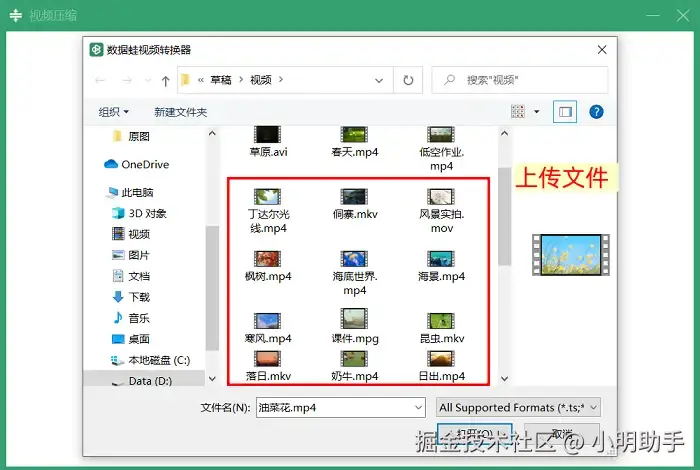
Task: Click 草稿 in the address path
Action: tap(221, 80)
